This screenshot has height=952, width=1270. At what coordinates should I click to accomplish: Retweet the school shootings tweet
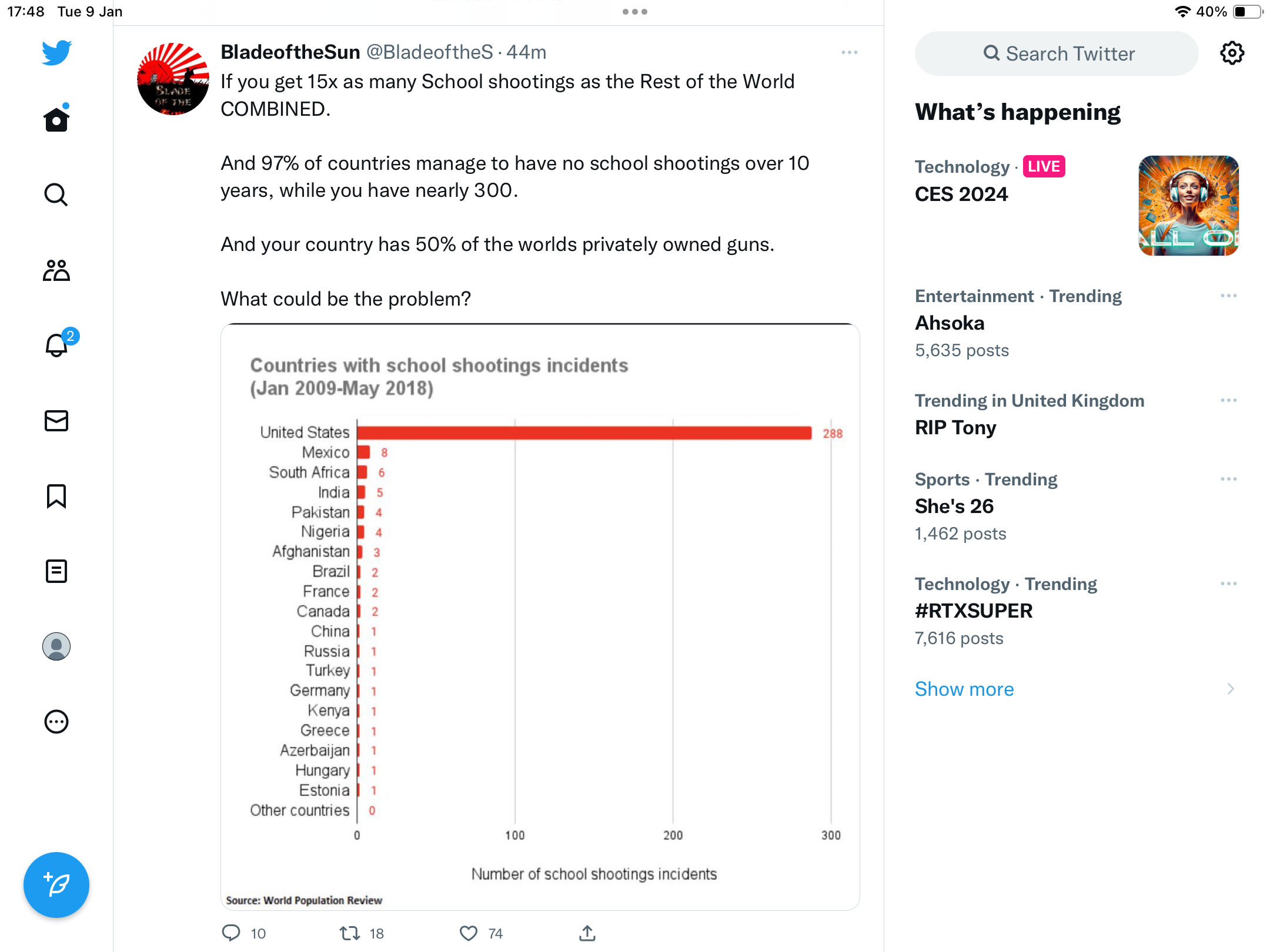pos(350,933)
